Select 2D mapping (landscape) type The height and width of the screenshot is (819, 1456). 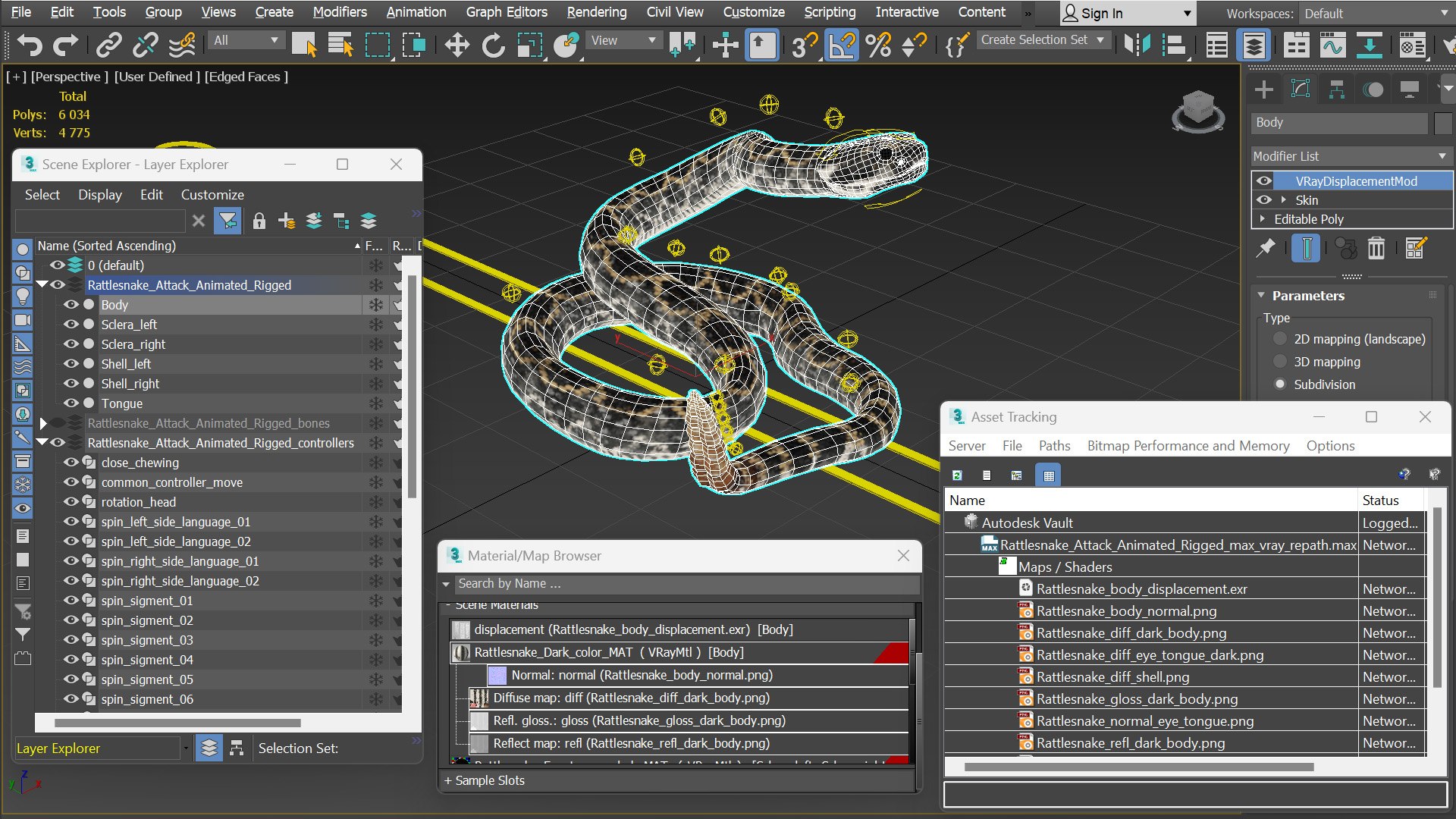[x=1280, y=339]
